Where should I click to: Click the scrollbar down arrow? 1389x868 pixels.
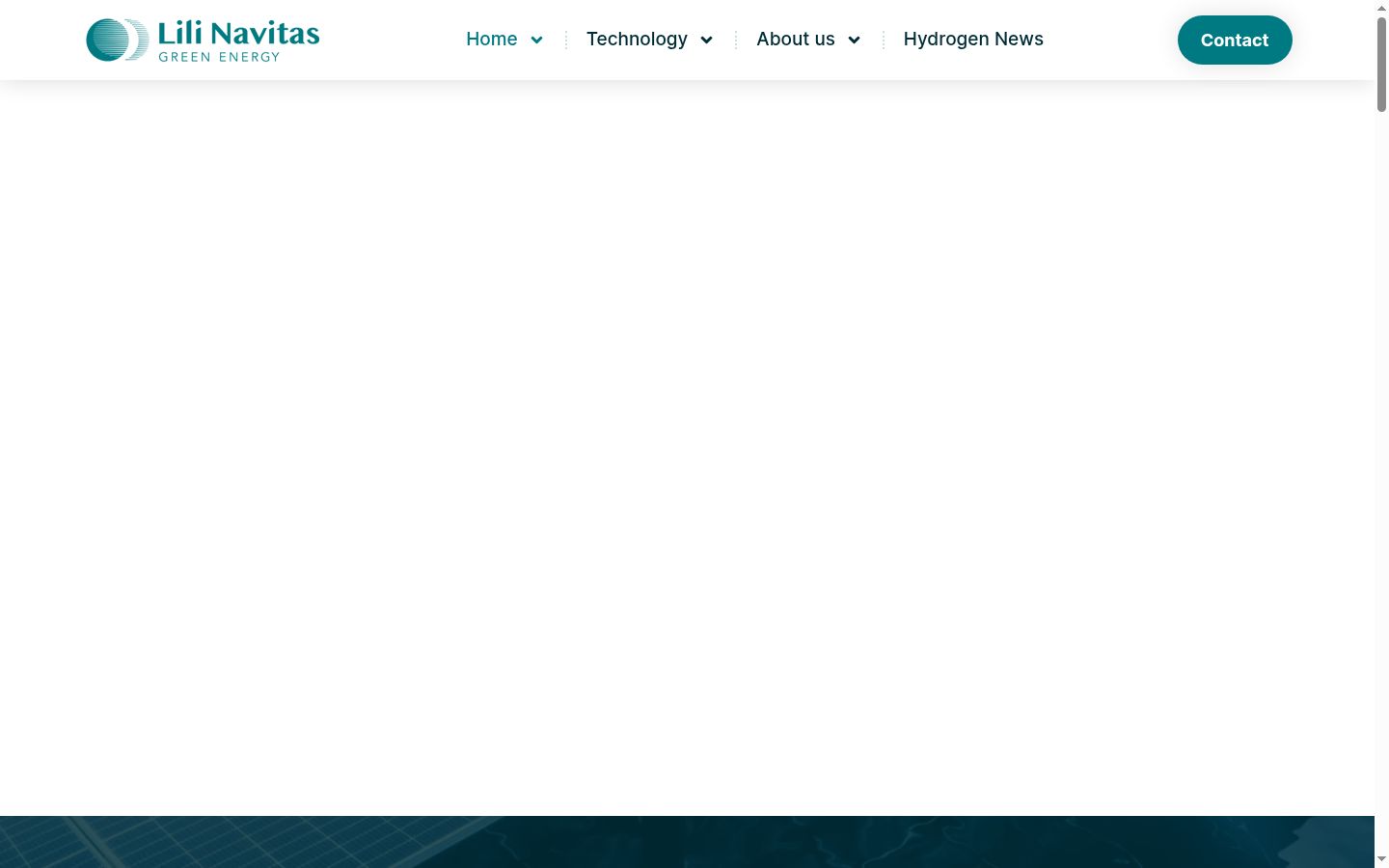tap(1381, 859)
